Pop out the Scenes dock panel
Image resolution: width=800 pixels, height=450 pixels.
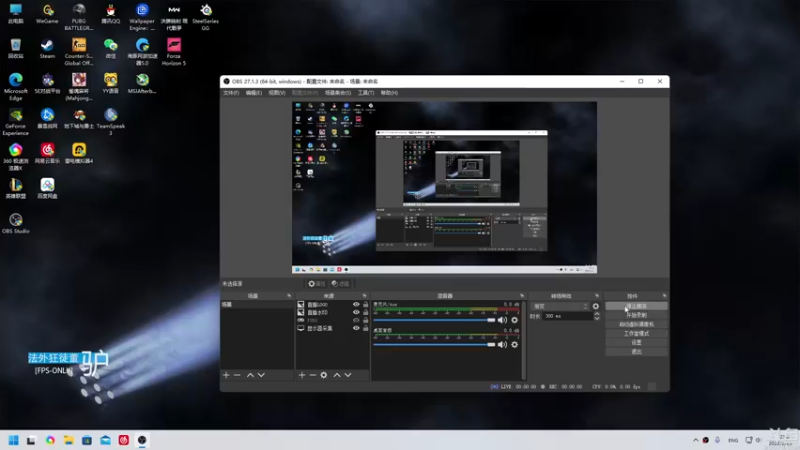(x=289, y=296)
